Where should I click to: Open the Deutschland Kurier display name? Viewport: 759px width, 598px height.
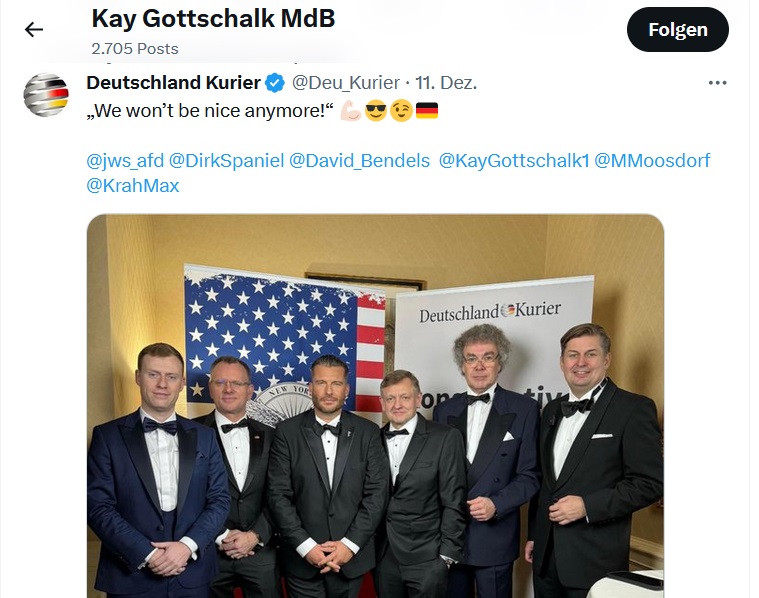(x=173, y=83)
